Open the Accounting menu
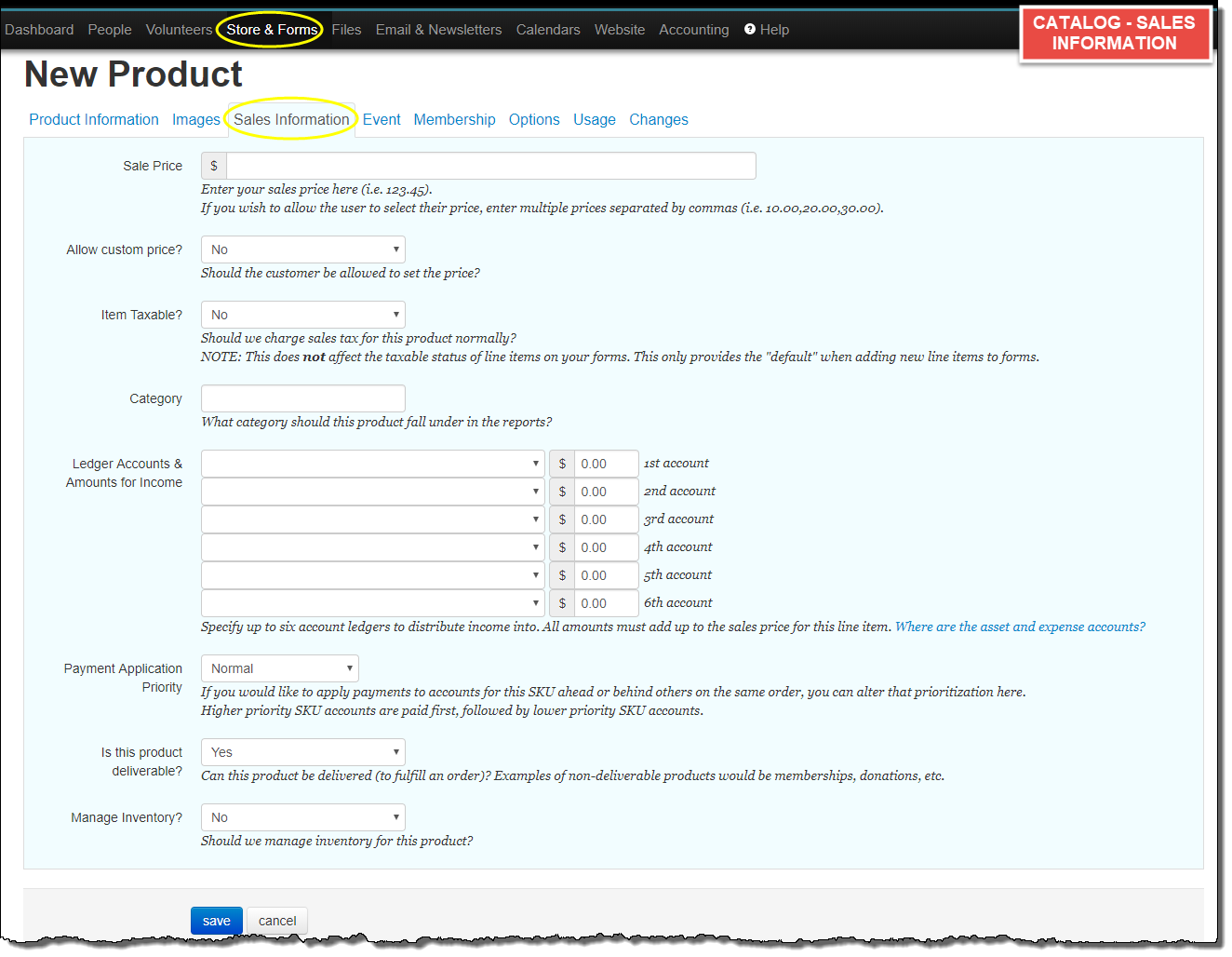 [694, 30]
